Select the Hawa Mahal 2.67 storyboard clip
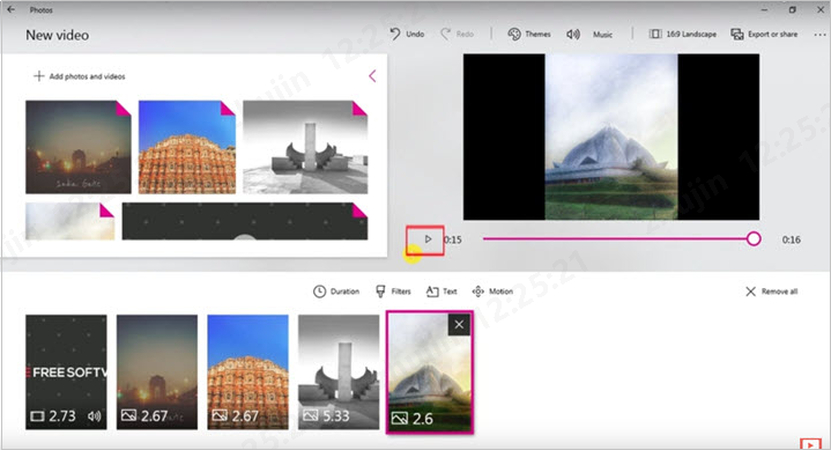 (248, 372)
